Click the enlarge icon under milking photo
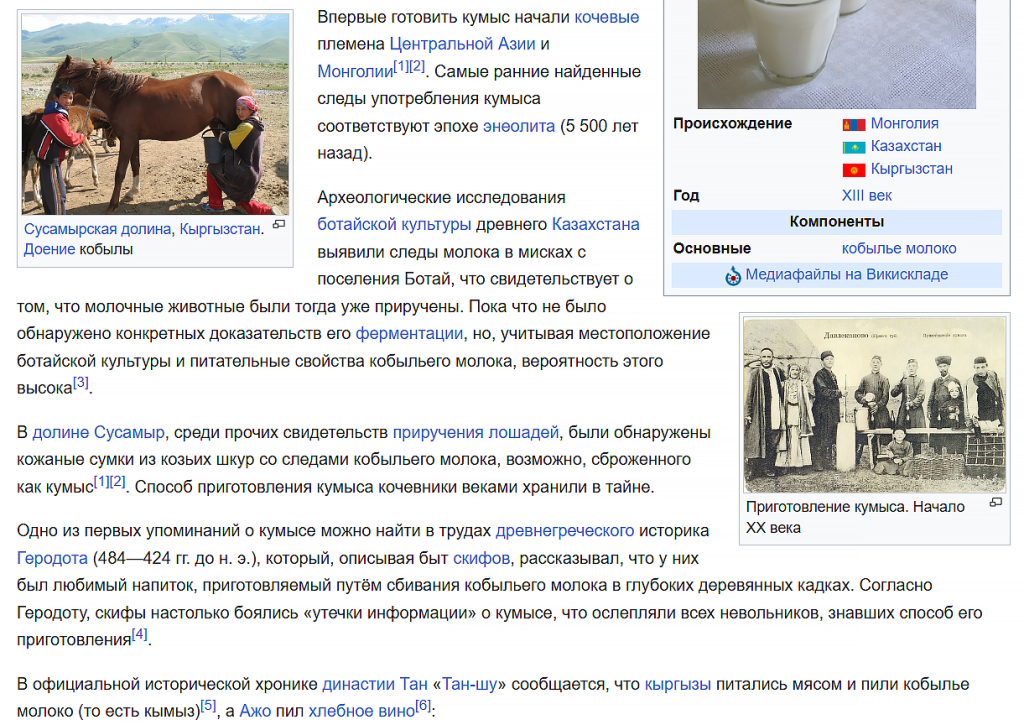This screenshot has height=725, width=1024. [x=279, y=225]
